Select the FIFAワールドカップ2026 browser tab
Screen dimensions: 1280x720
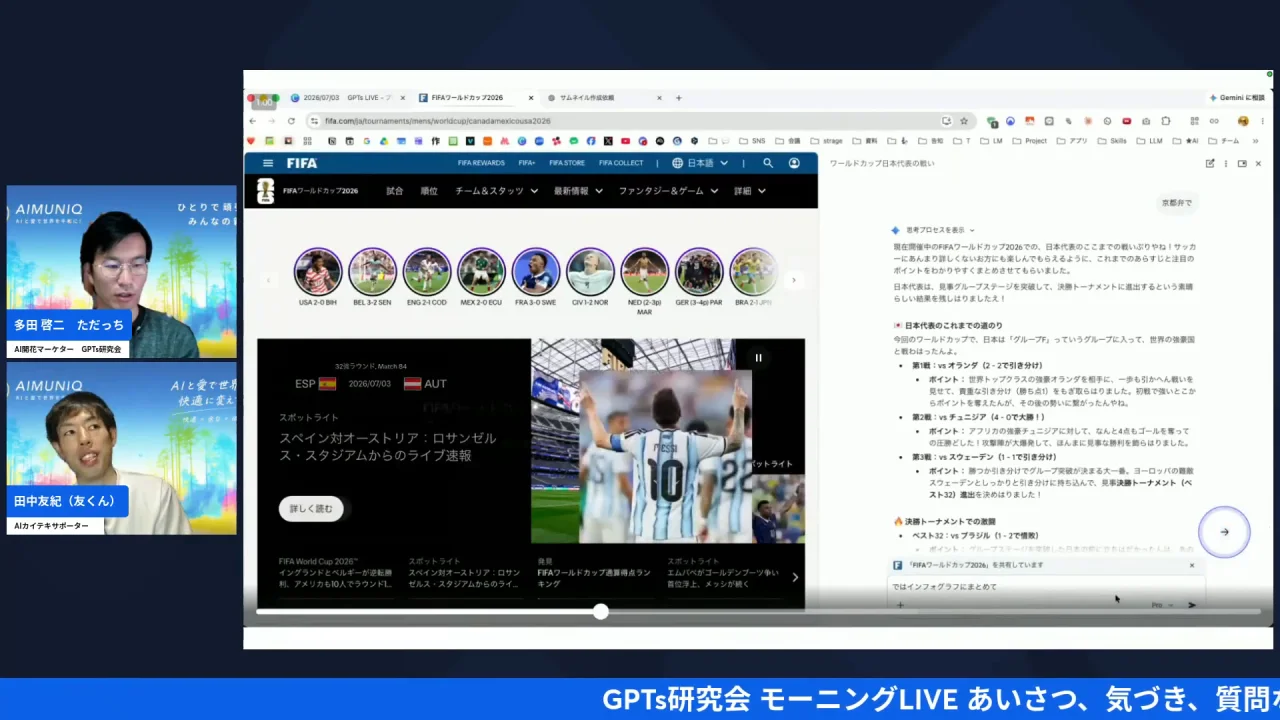pyautogui.click(x=474, y=98)
